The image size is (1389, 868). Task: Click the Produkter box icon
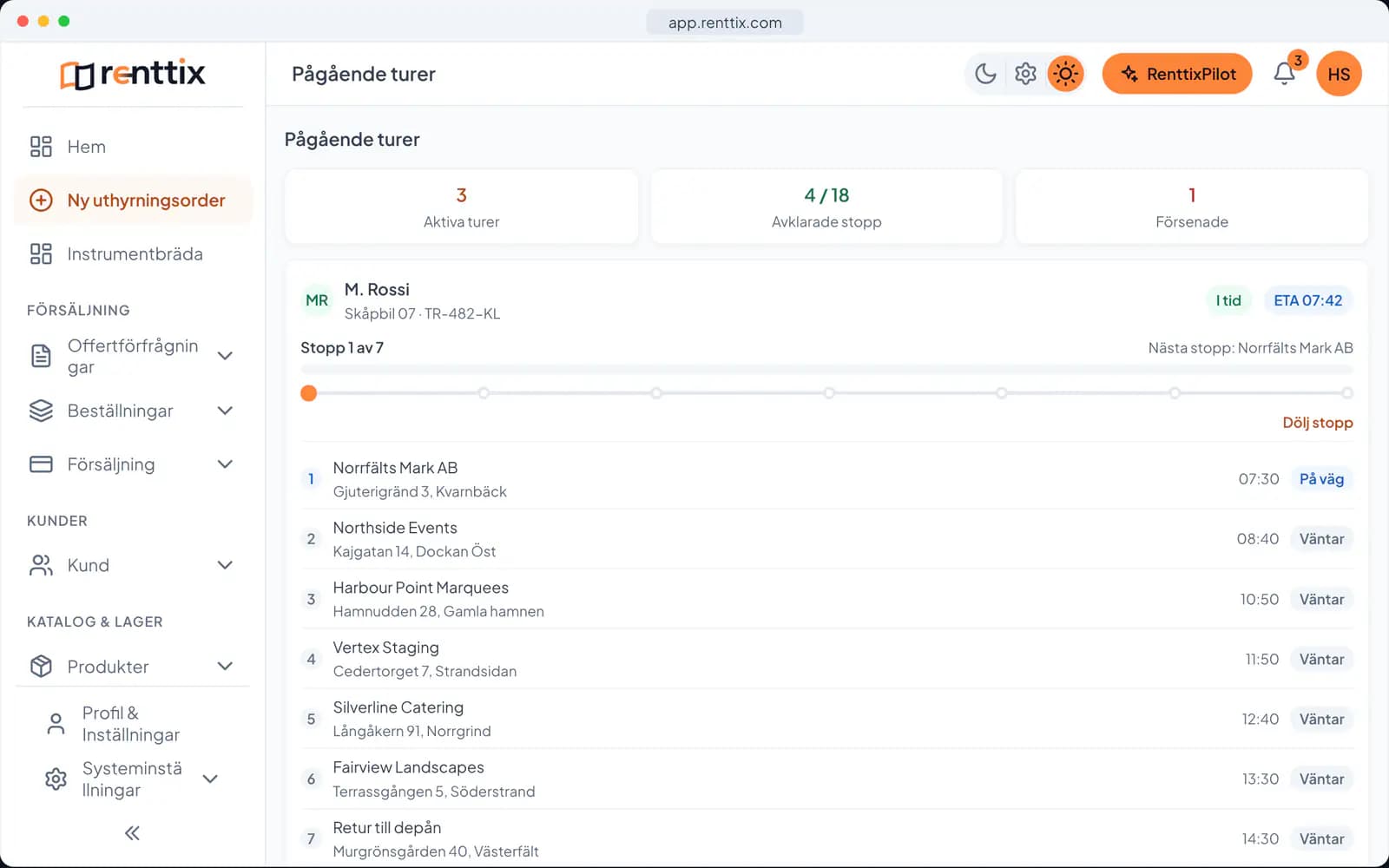[x=41, y=667]
